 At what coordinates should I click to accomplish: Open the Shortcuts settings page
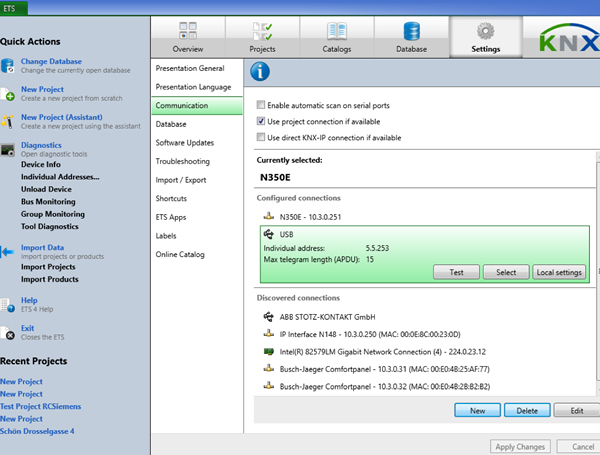click(x=197, y=198)
